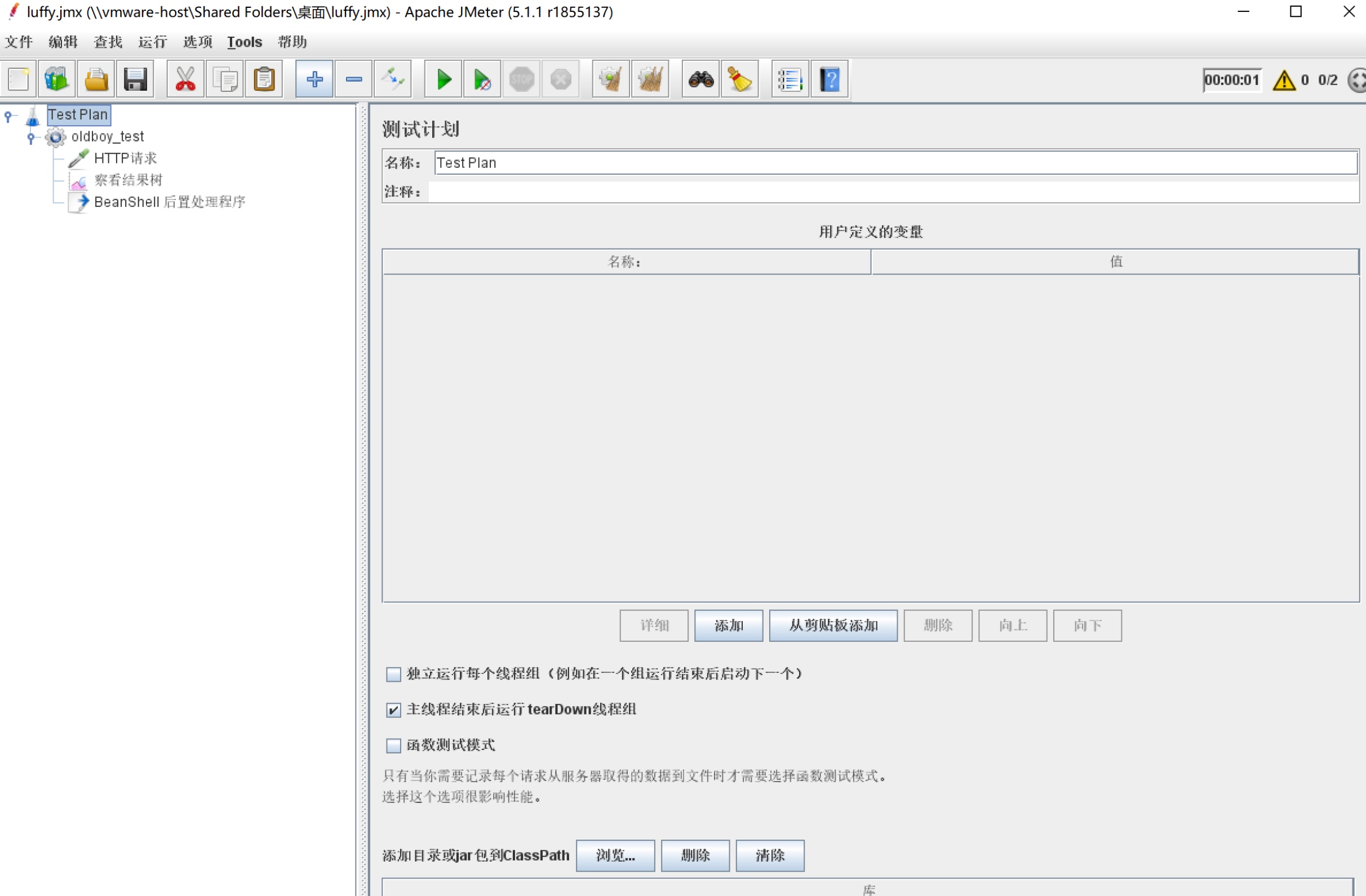Click the Clear All broom icon
The height and width of the screenshot is (896, 1366).
click(650, 79)
